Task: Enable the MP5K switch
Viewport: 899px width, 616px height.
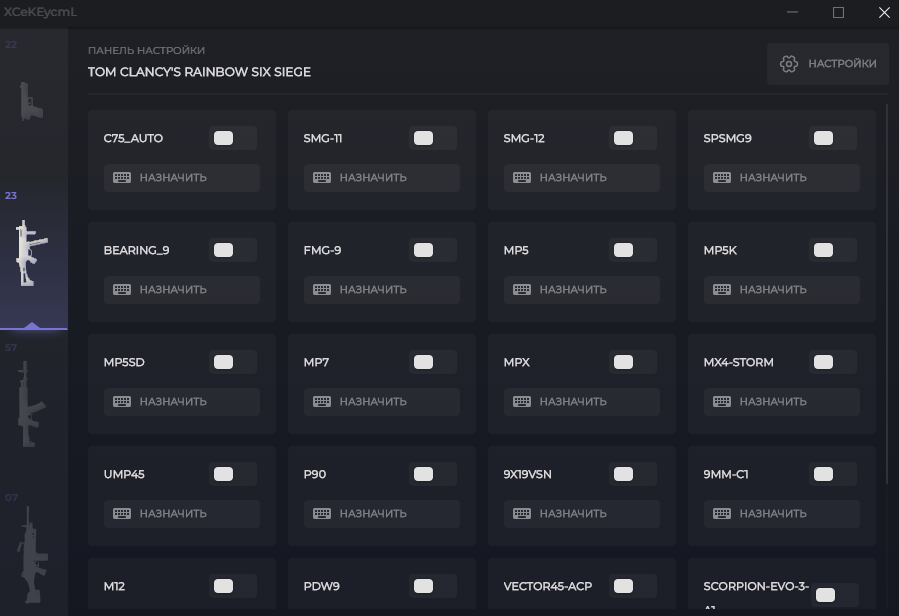Action: [833, 250]
